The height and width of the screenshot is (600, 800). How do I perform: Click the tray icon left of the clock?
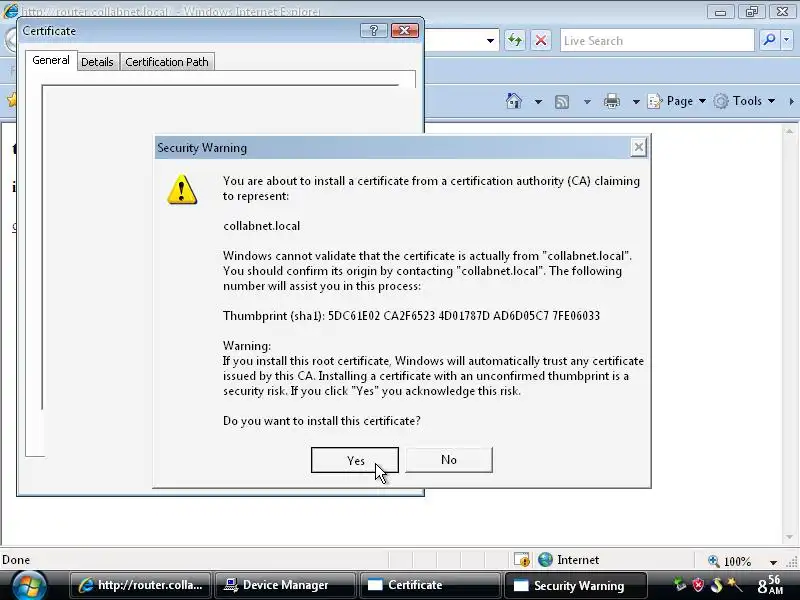click(735, 585)
